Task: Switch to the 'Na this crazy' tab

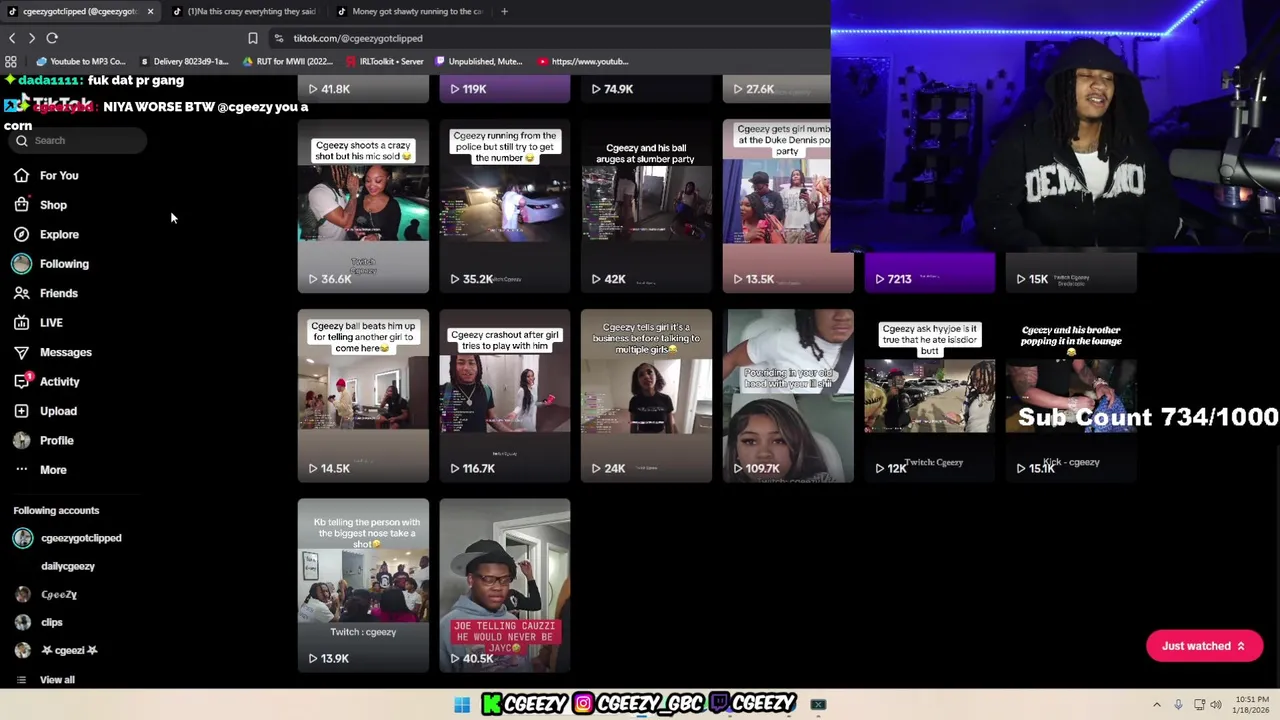Action: coord(244,11)
